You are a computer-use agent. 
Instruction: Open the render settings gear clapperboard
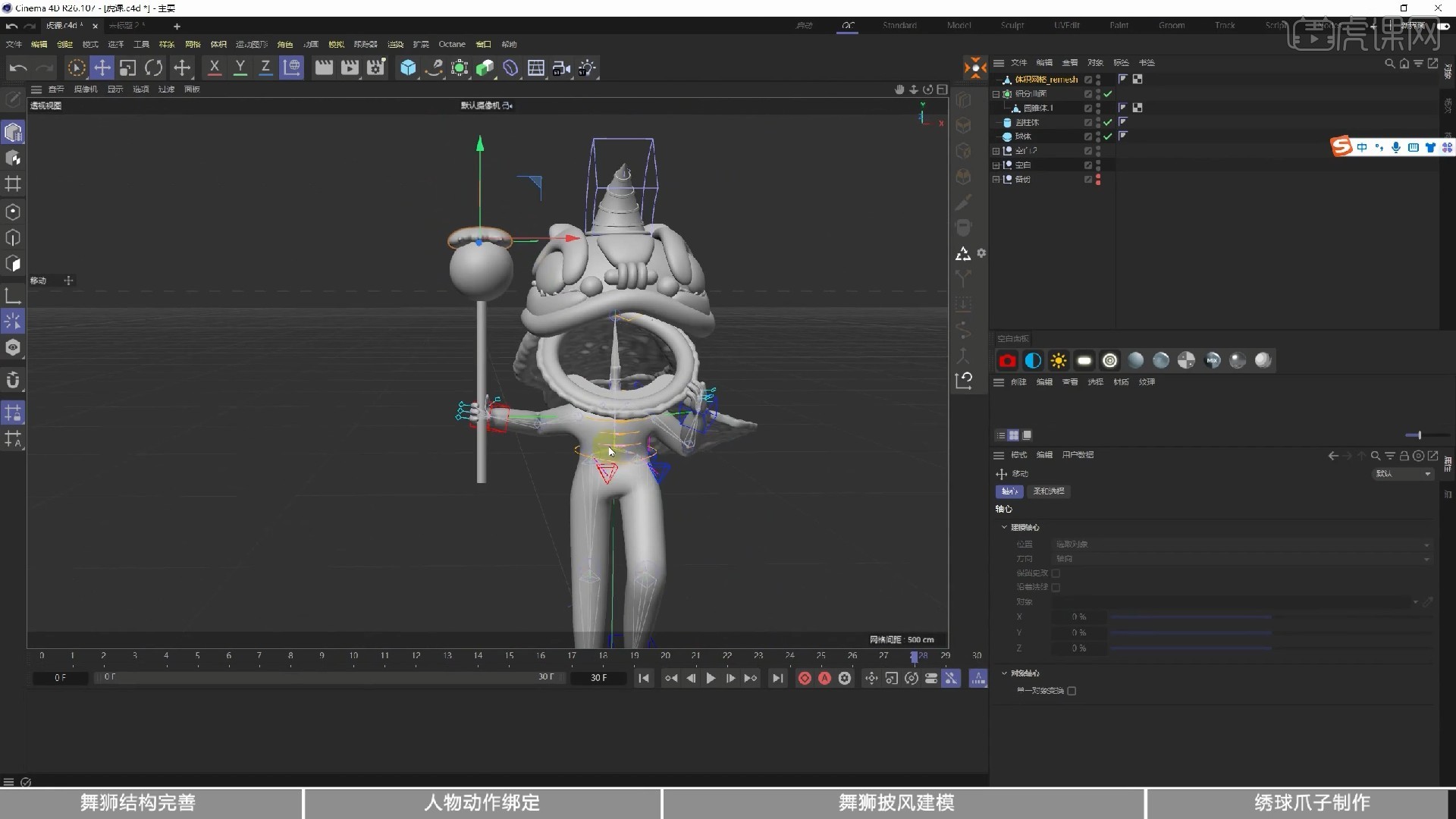pos(375,67)
